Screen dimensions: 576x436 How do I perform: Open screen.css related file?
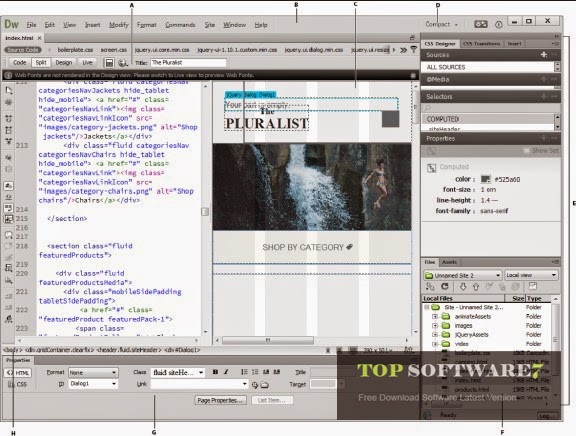coord(114,50)
